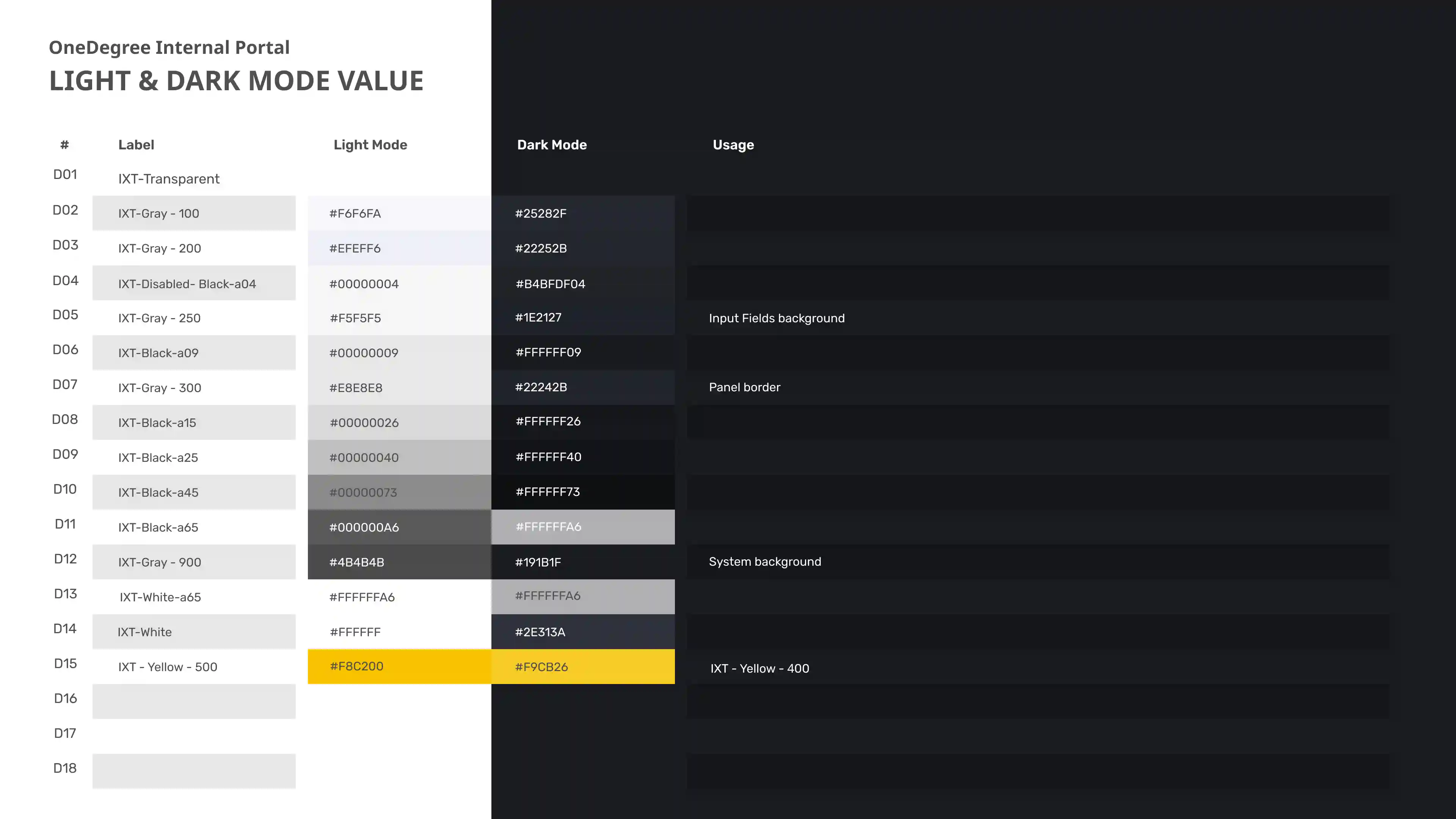Click the IXT-White label cell
Image resolution: width=1456 pixels, height=819 pixels.
pyautogui.click(x=194, y=631)
